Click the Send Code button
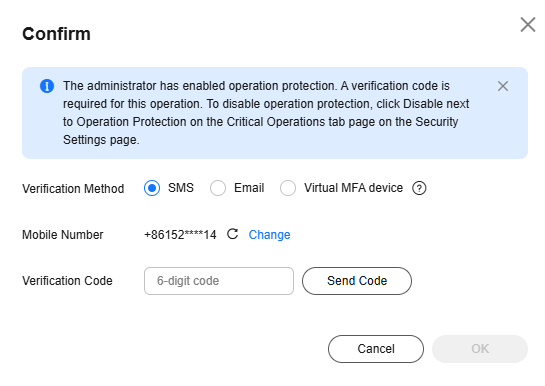Viewport: 545px width, 386px height. tap(357, 281)
